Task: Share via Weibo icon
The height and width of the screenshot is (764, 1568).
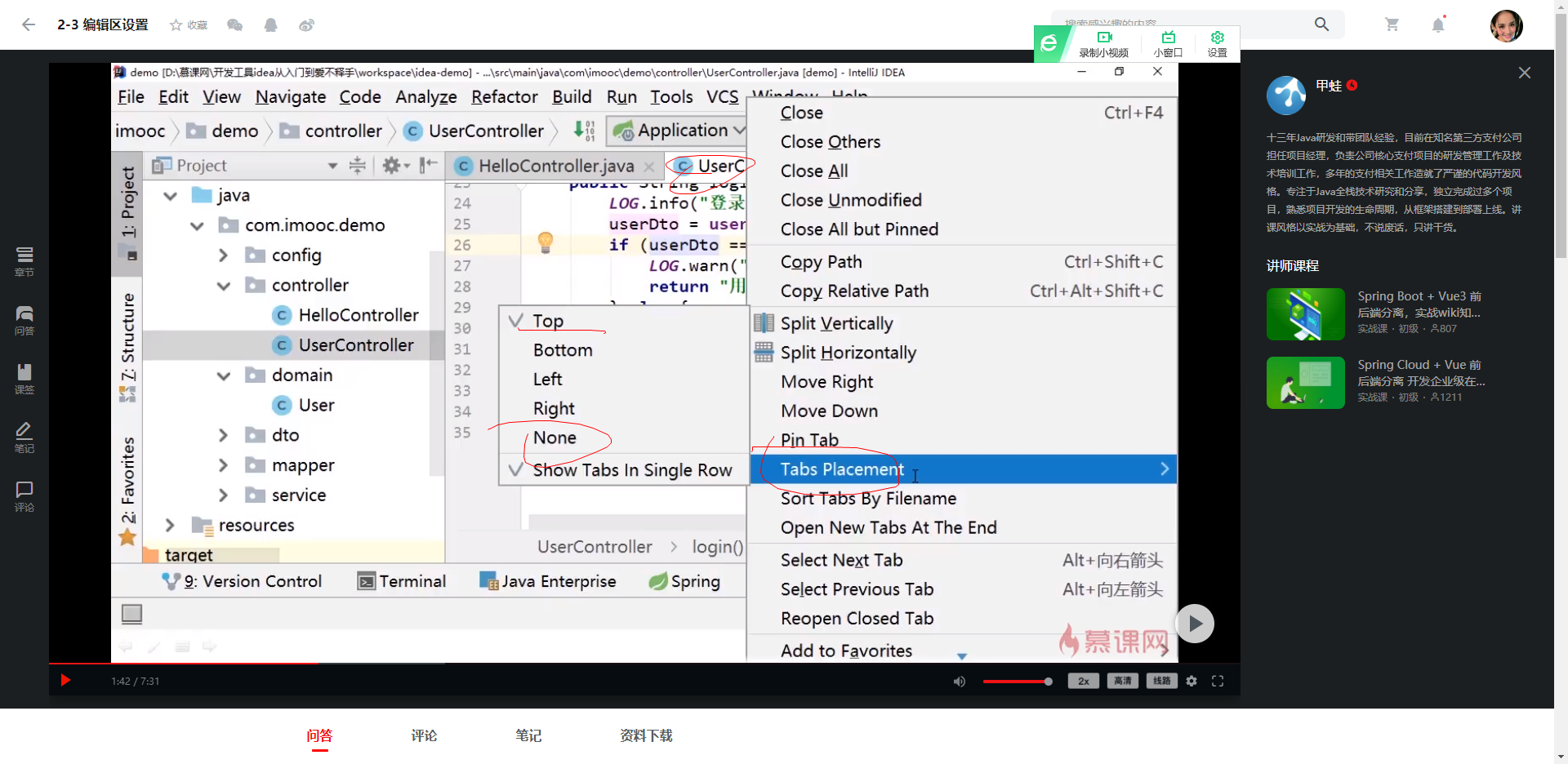Action: pyautogui.click(x=306, y=25)
